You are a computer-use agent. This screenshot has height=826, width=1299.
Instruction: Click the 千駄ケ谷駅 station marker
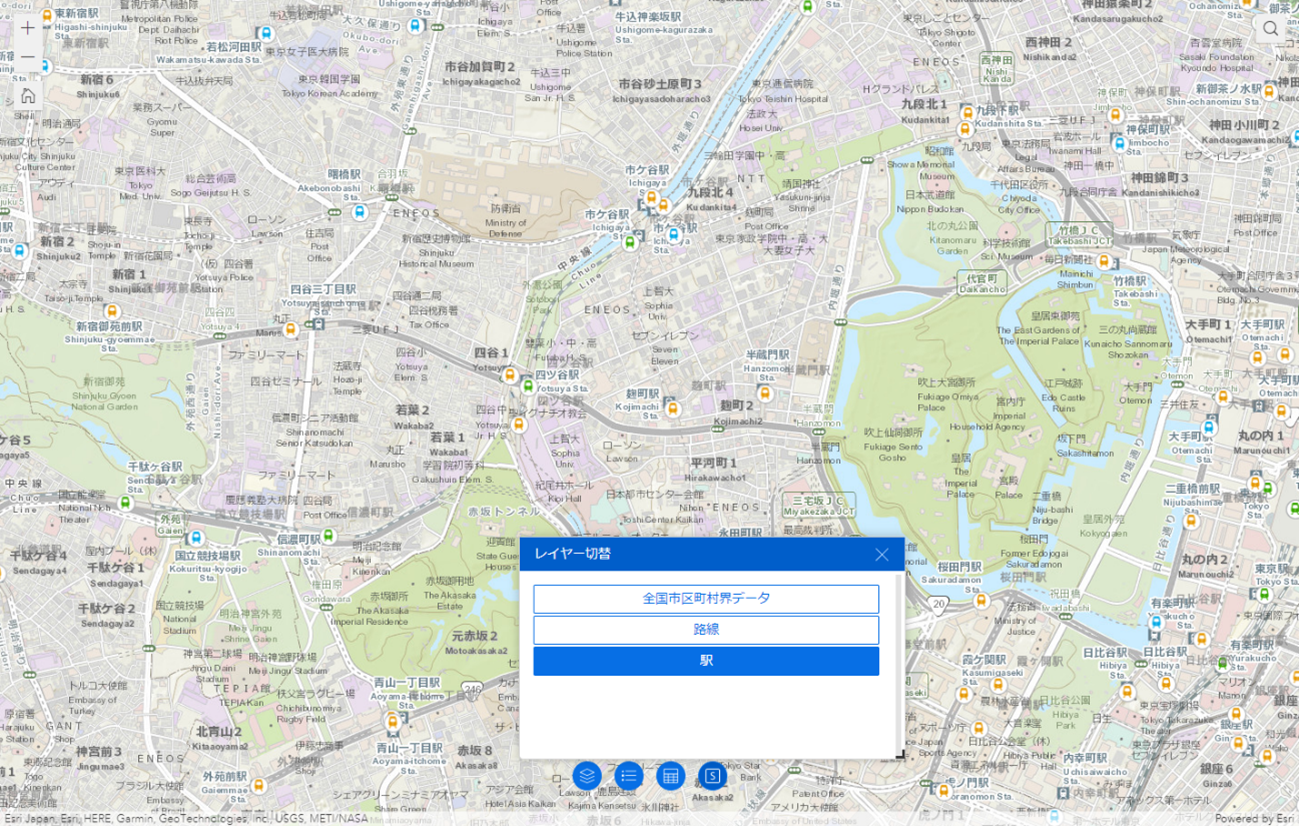coord(126,502)
